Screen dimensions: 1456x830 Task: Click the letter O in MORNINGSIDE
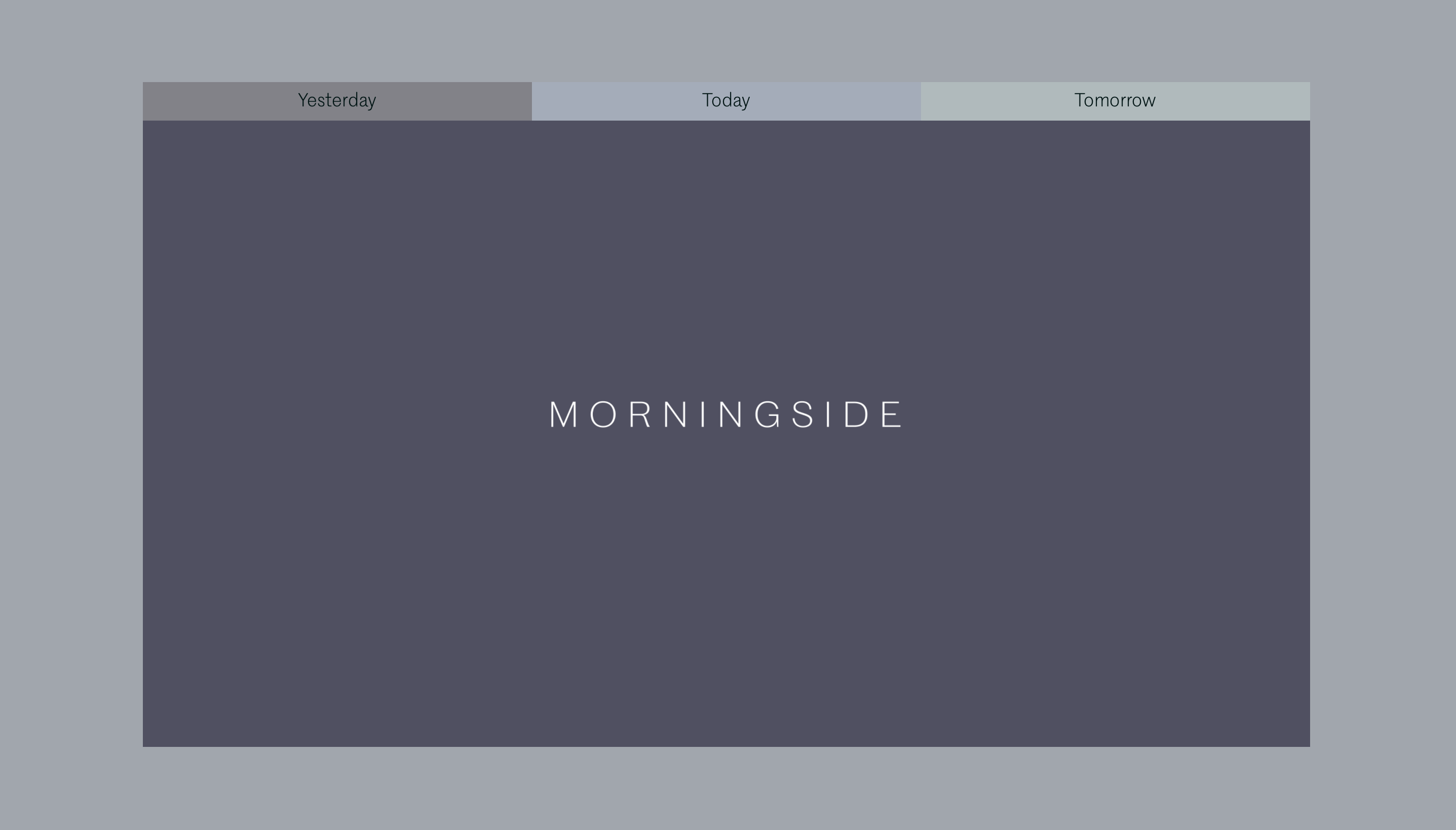603,414
